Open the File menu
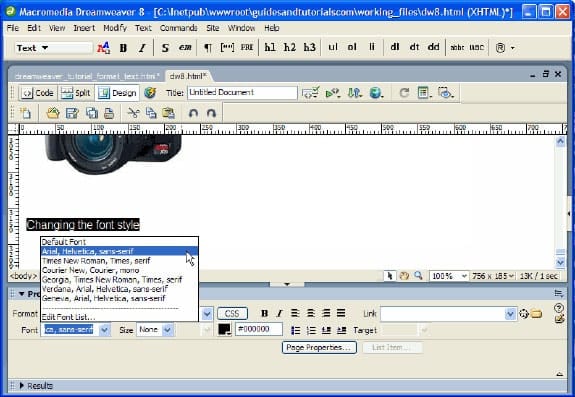Viewport: 575px width, 397px height. click(13, 28)
